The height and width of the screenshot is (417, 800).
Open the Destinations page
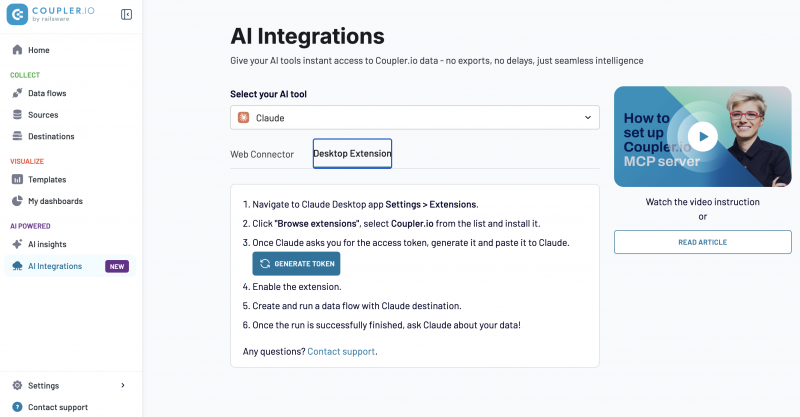pyautogui.click(x=50, y=136)
